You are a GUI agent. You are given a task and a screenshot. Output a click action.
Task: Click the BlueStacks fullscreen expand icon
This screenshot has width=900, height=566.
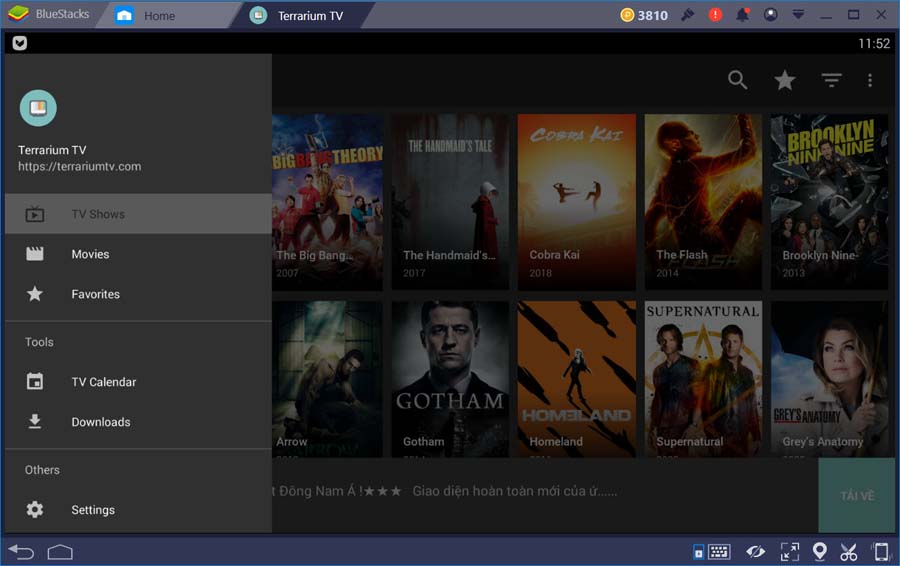(x=790, y=552)
